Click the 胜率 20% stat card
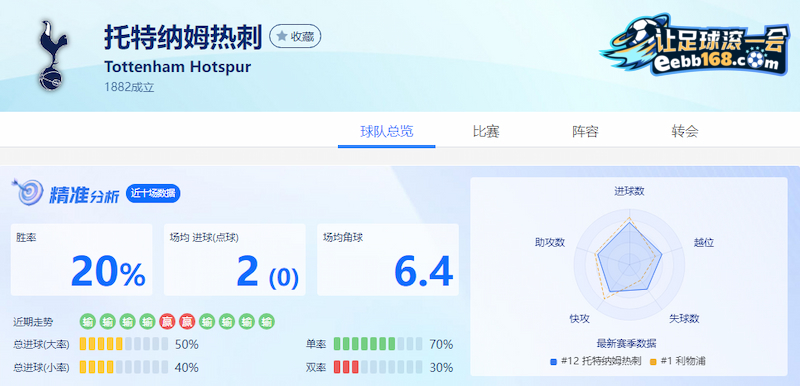Screen dimensions: 800x386 82,260
